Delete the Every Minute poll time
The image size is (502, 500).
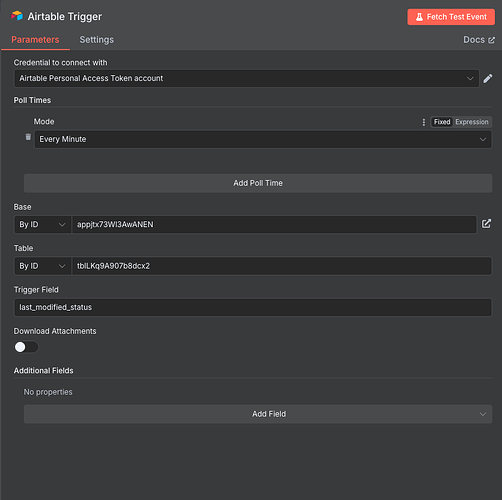pyautogui.click(x=28, y=137)
